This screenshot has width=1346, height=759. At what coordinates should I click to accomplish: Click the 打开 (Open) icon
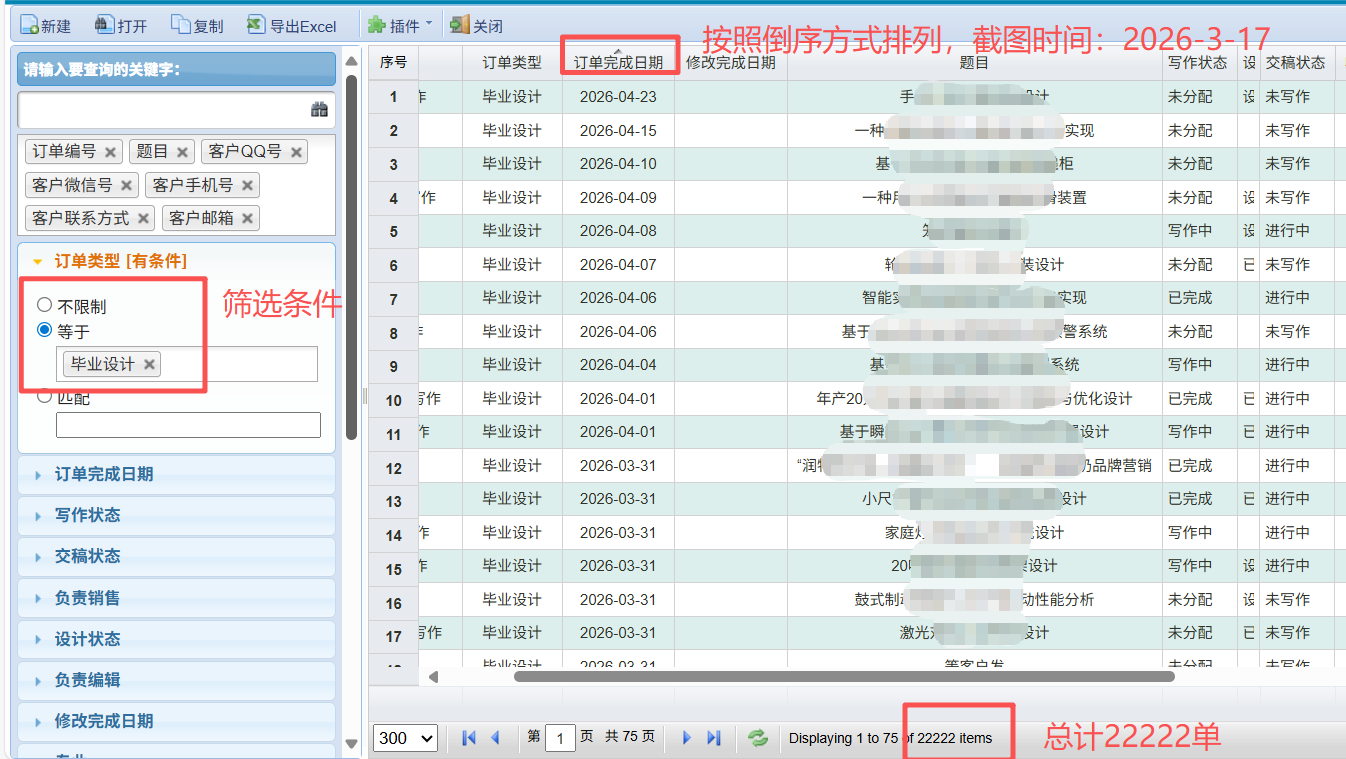point(106,25)
